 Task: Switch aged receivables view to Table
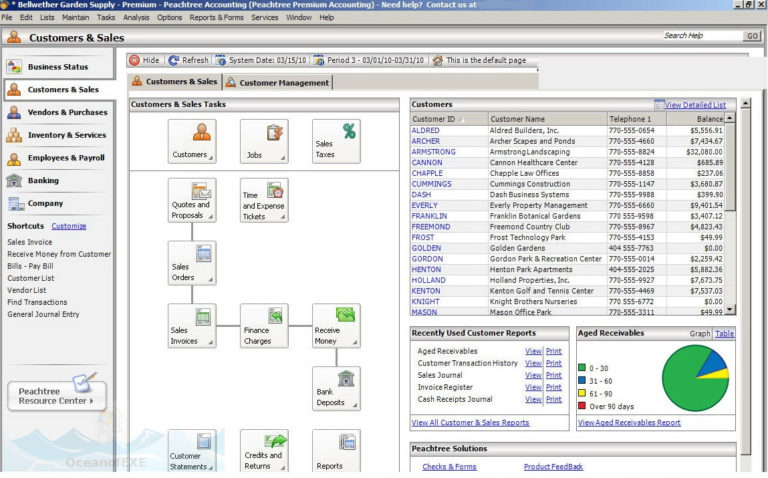click(x=724, y=333)
